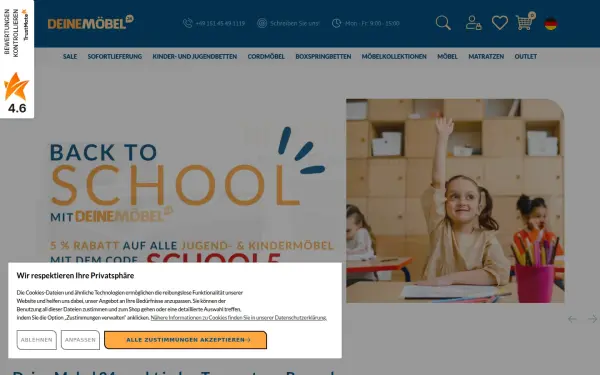Open the user account login icon
Viewport: 600px width, 375px height.
(x=473, y=23)
